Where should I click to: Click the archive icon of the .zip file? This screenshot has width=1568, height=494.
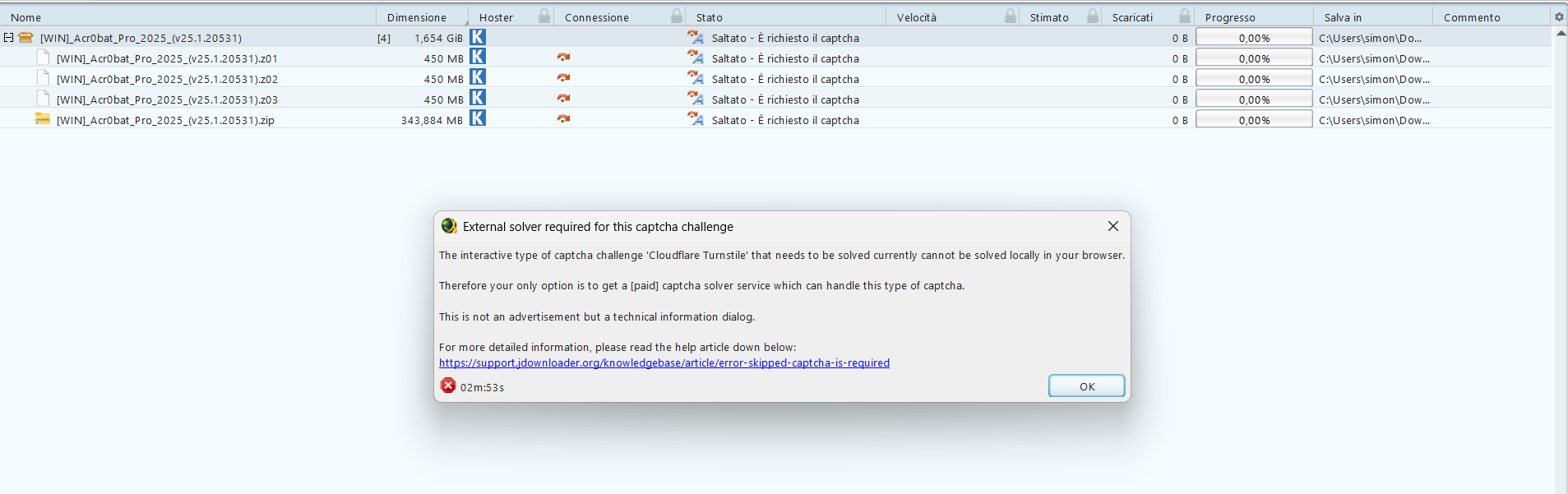point(43,119)
